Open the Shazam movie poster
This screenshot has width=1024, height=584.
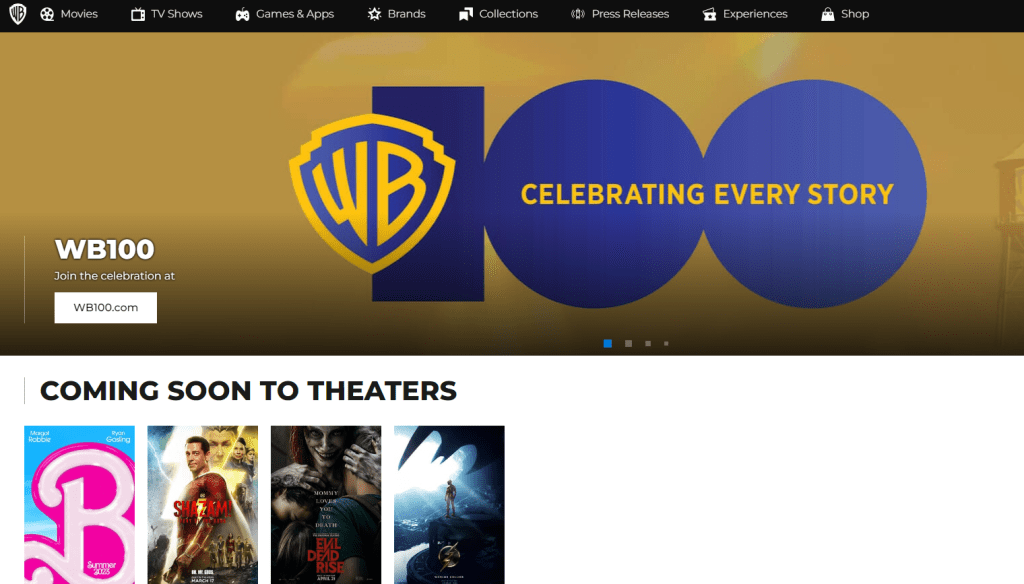coord(202,504)
